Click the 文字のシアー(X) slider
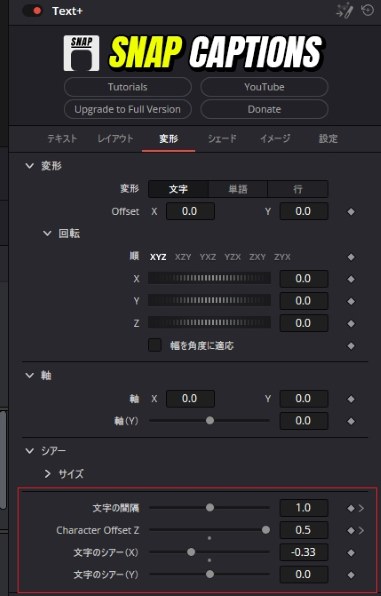 pos(210,552)
